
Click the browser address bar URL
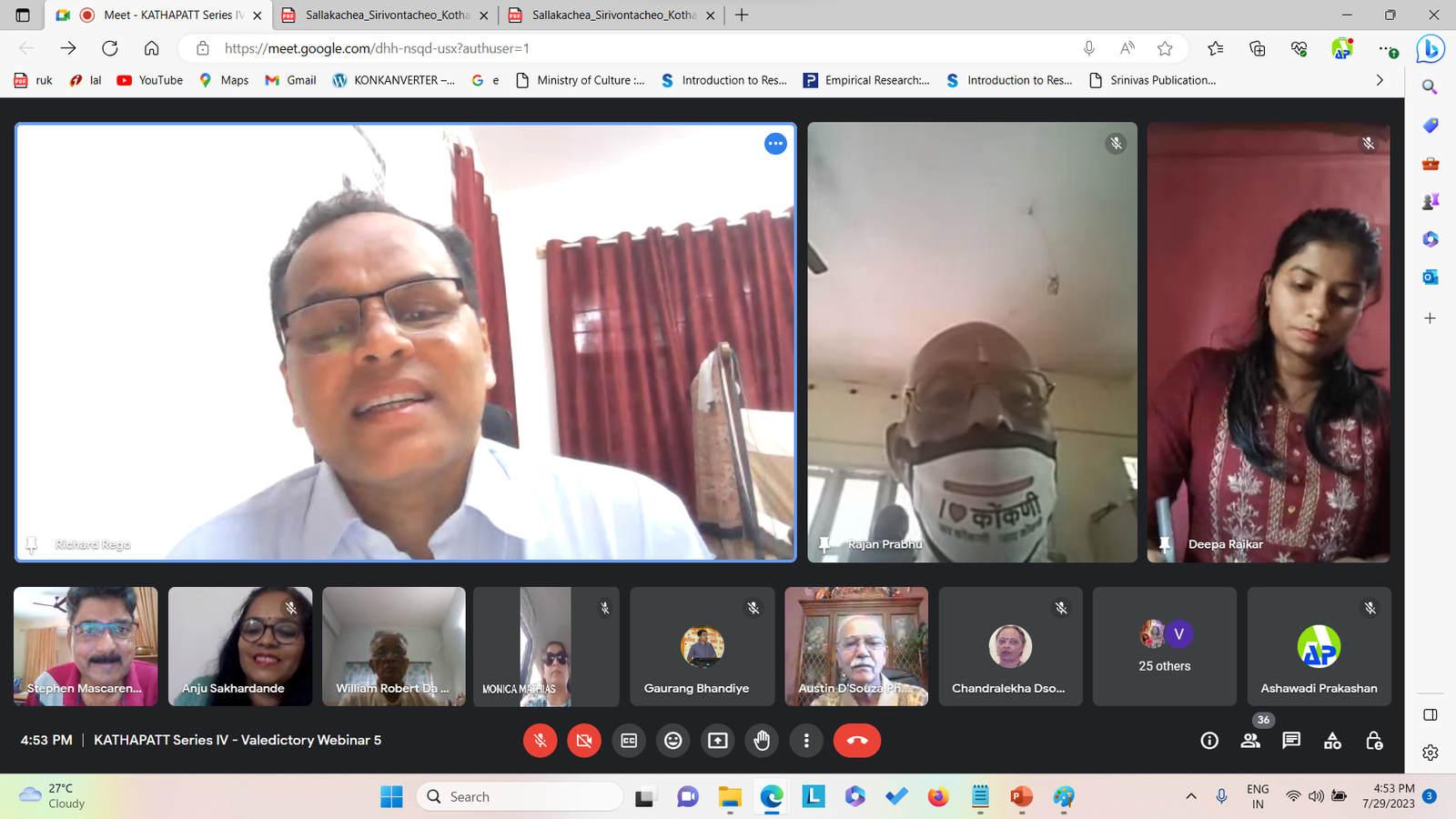(x=377, y=48)
